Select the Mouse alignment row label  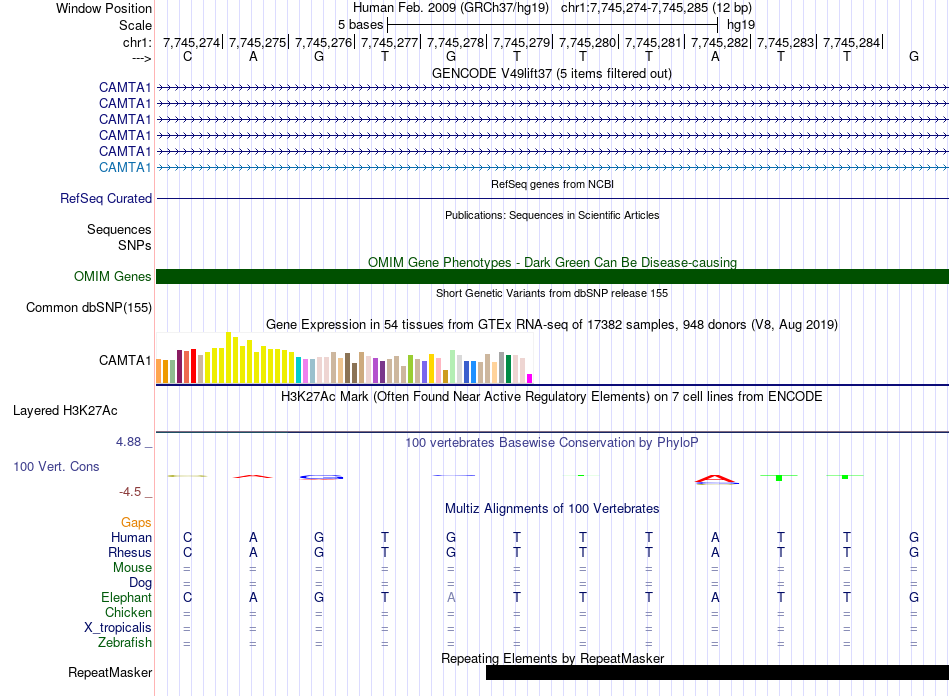[132, 568]
